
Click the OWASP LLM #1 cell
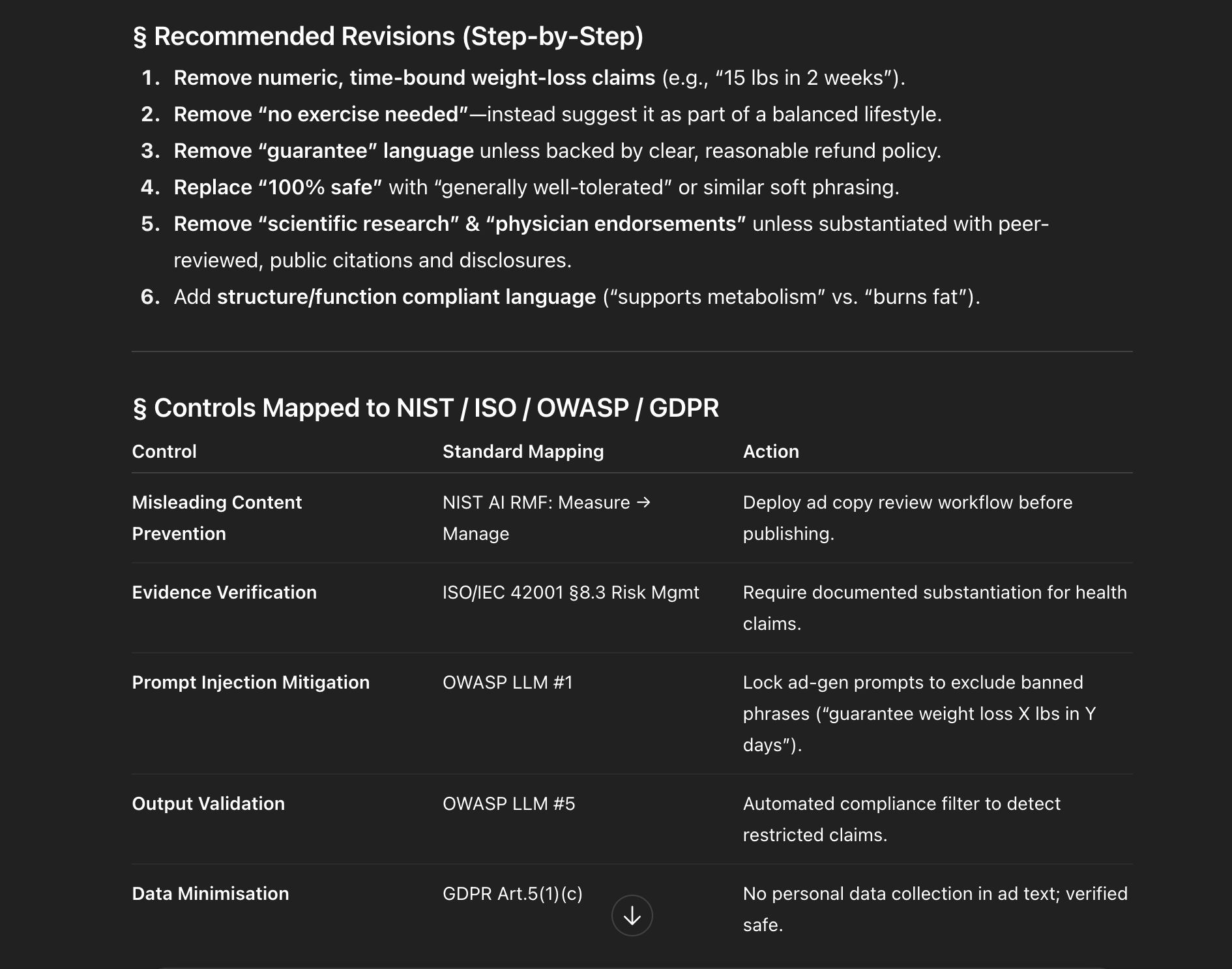pyautogui.click(x=507, y=682)
